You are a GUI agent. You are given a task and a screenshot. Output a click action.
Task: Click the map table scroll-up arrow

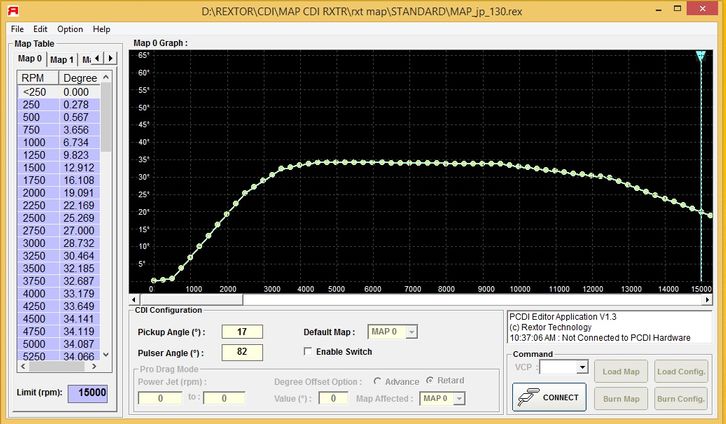(106, 76)
